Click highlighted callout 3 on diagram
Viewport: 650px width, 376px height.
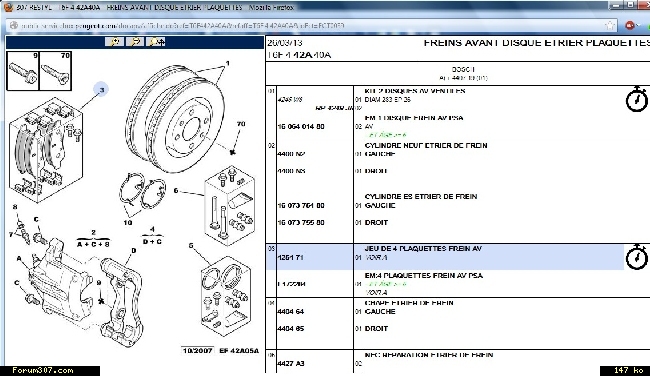[101, 90]
